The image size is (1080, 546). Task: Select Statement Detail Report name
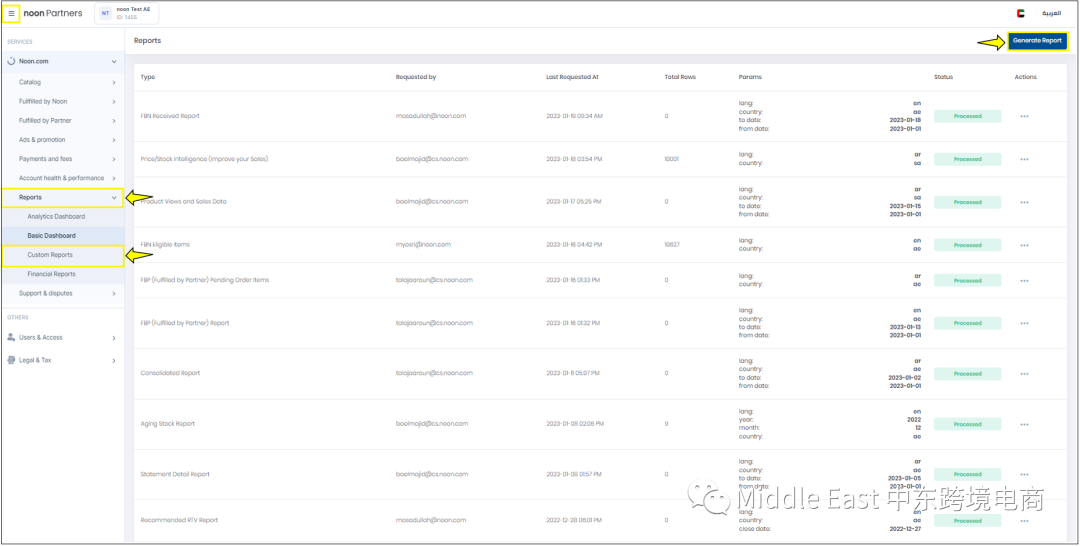pos(175,474)
